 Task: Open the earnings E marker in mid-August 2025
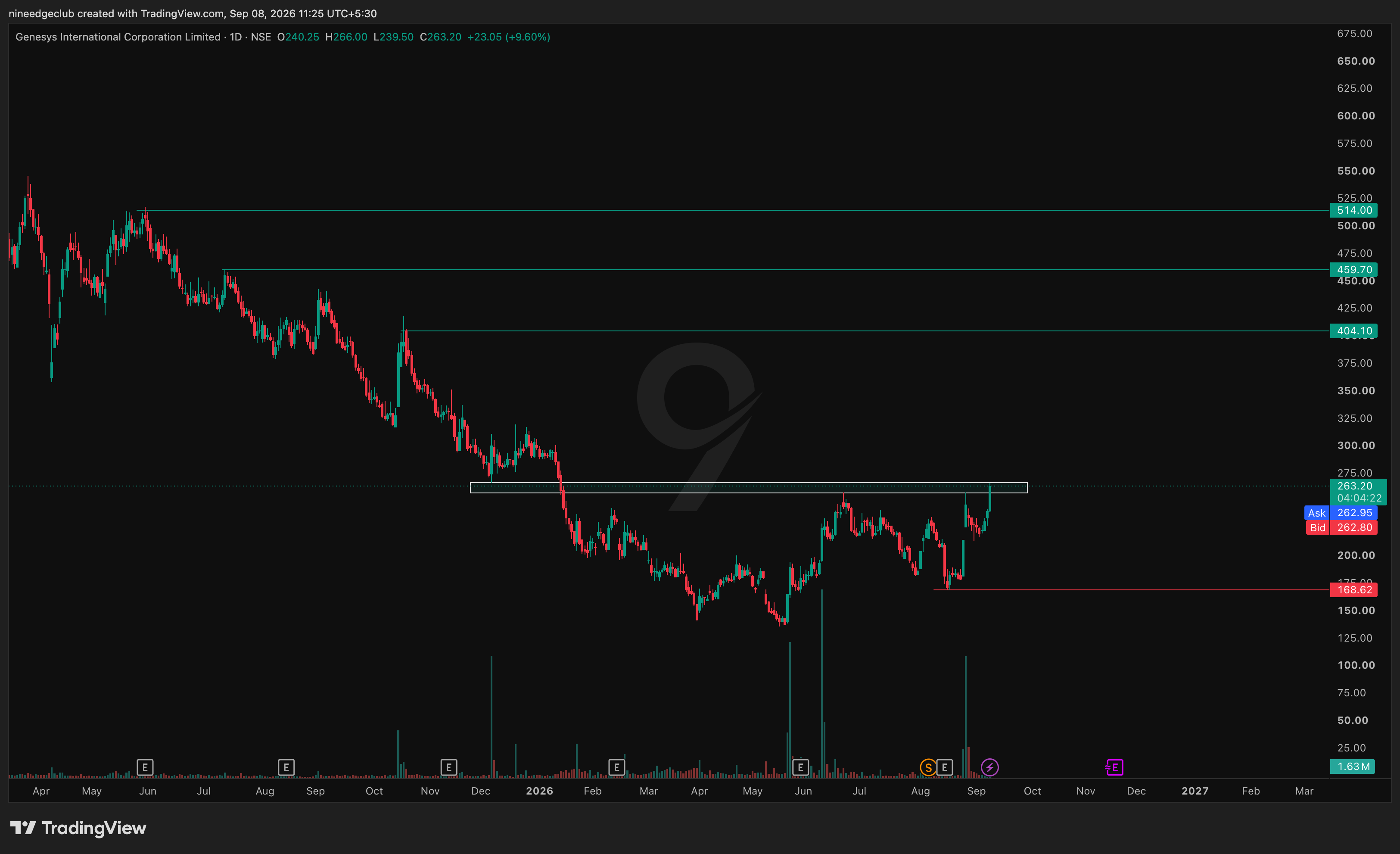pyautogui.click(x=286, y=768)
